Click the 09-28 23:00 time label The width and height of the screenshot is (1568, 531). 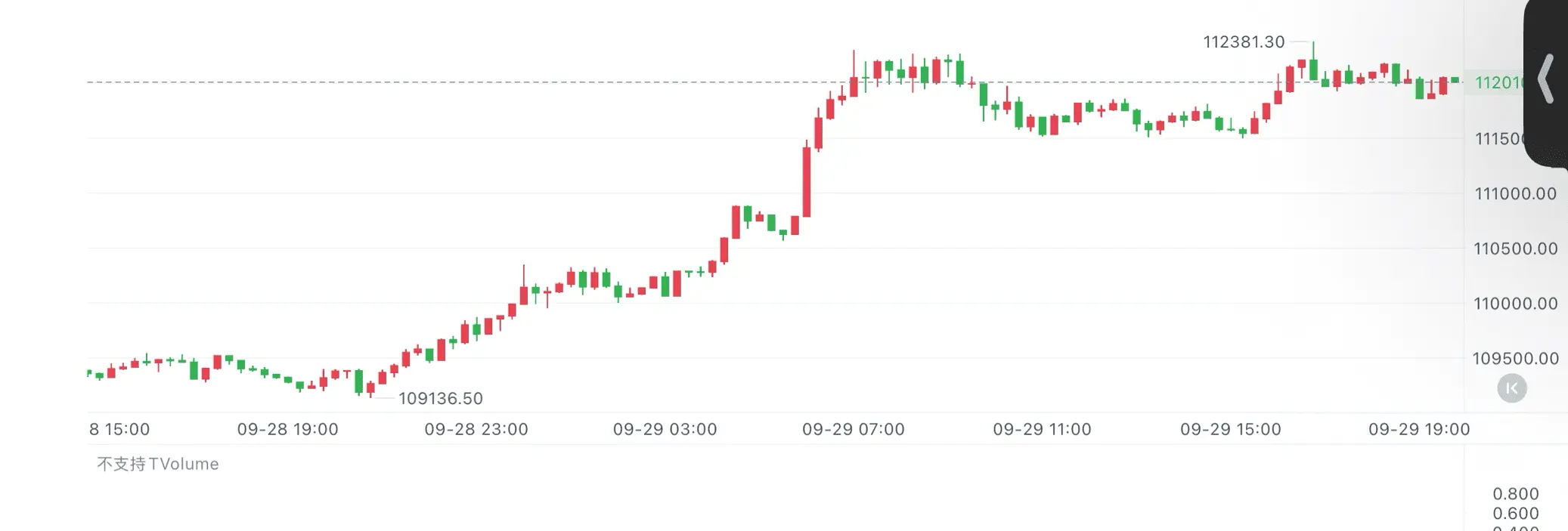[476, 429]
